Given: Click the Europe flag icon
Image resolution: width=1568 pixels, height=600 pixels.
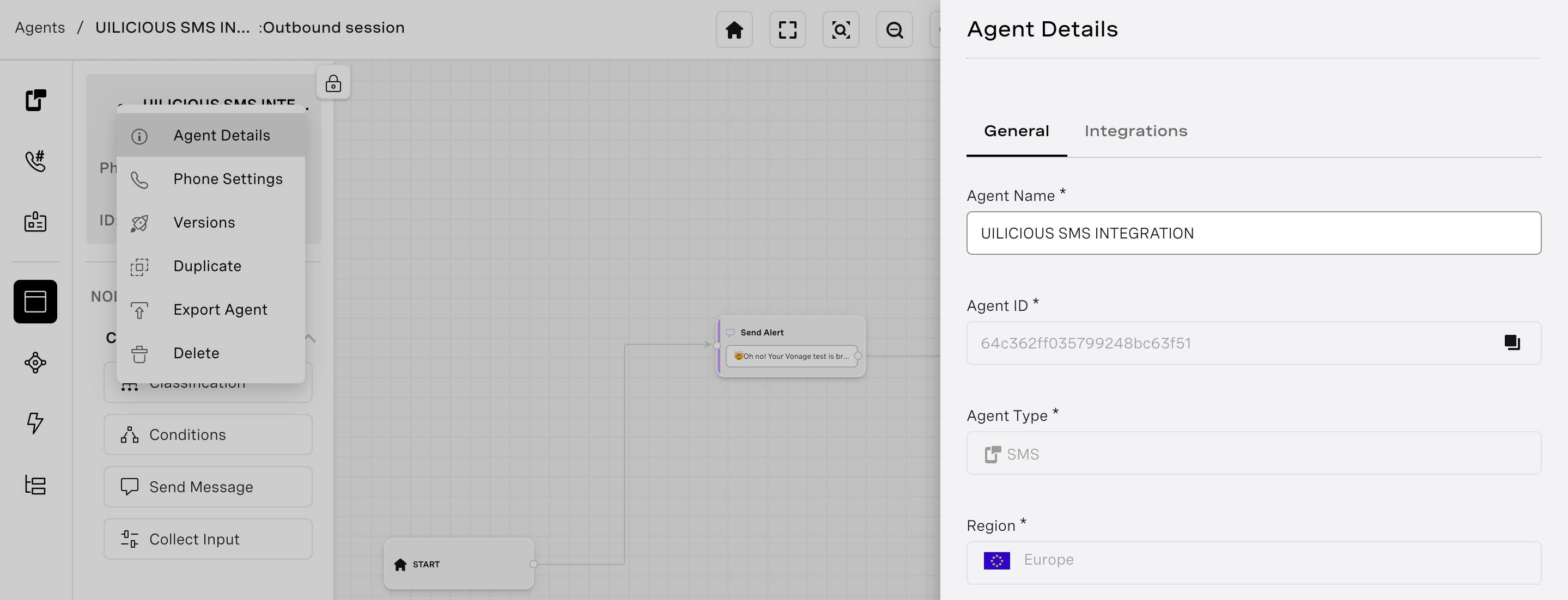Looking at the screenshot, I should click(996, 560).
